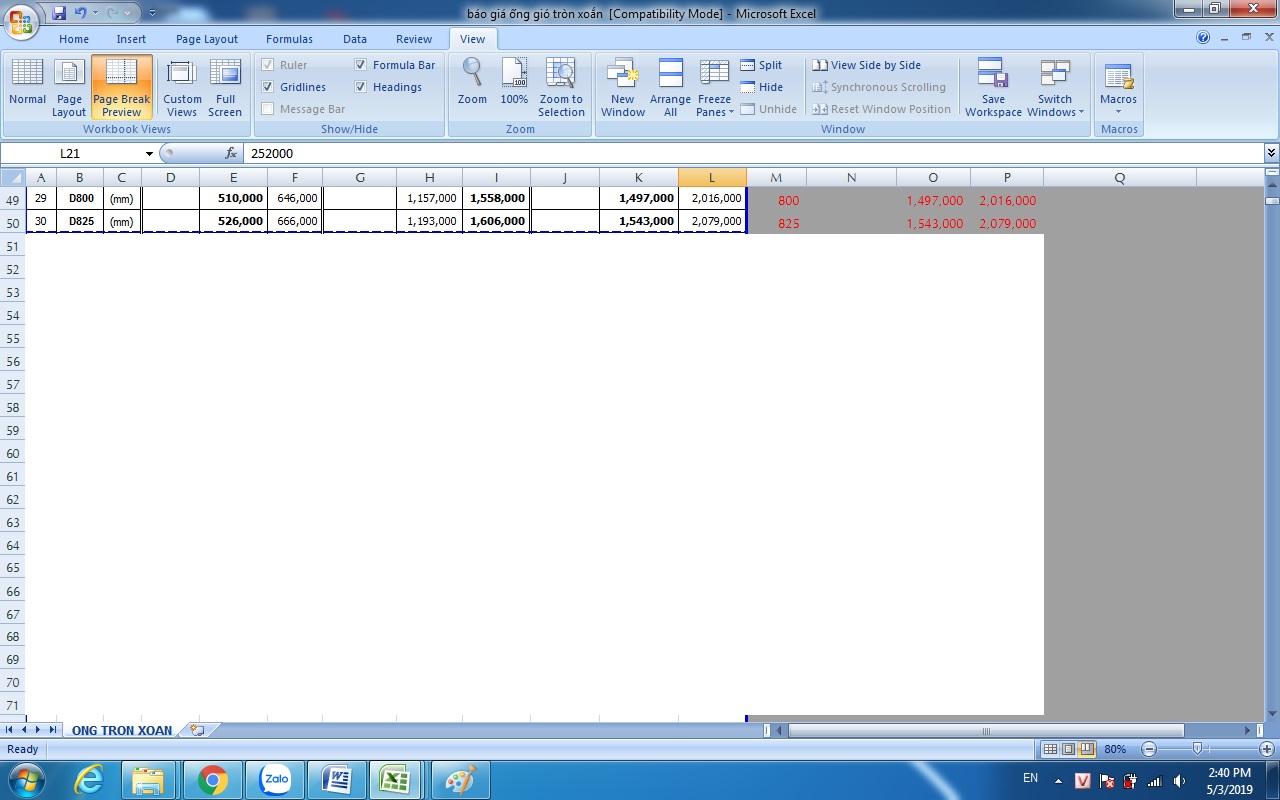Image resolution: width=1280 pixels, height=800 pixels.
Task: Click Save Workspace icon
Action: (x=993, y=74)
